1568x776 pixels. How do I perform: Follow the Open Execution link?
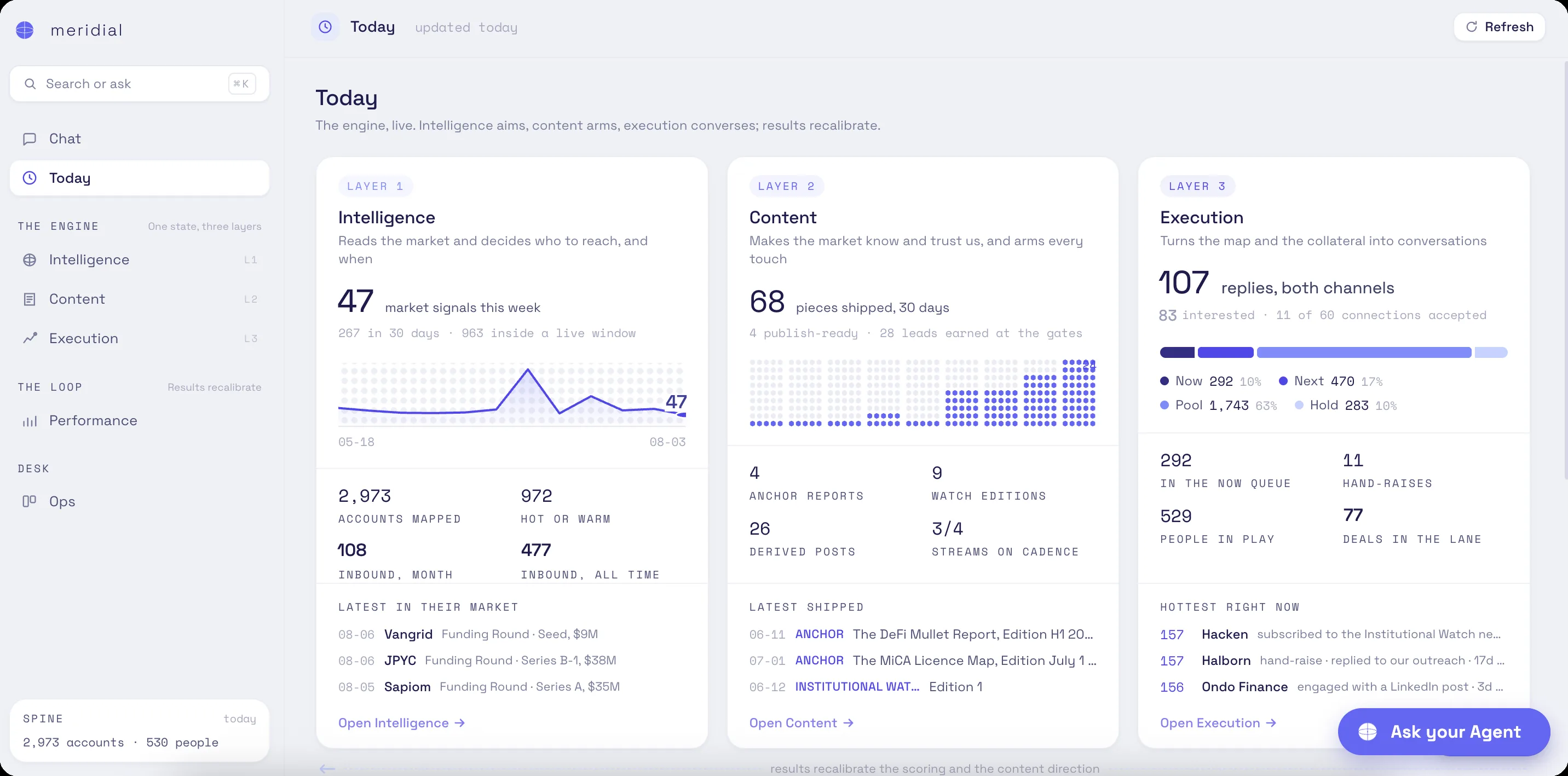[x=1219, y=723]
